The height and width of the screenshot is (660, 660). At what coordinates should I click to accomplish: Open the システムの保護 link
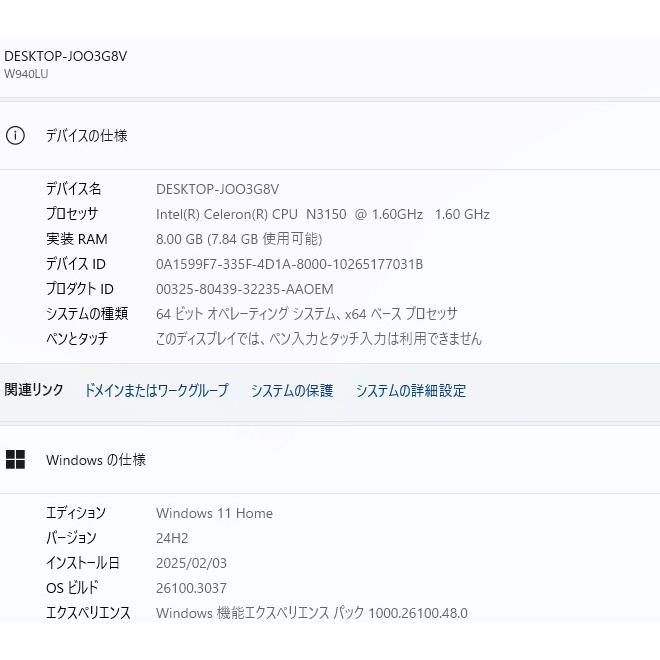(292, 391)
